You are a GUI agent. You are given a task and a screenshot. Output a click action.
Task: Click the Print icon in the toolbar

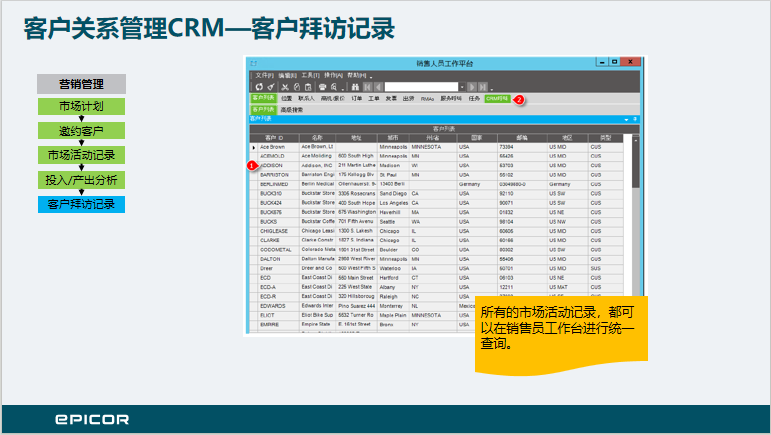[323, 87]
